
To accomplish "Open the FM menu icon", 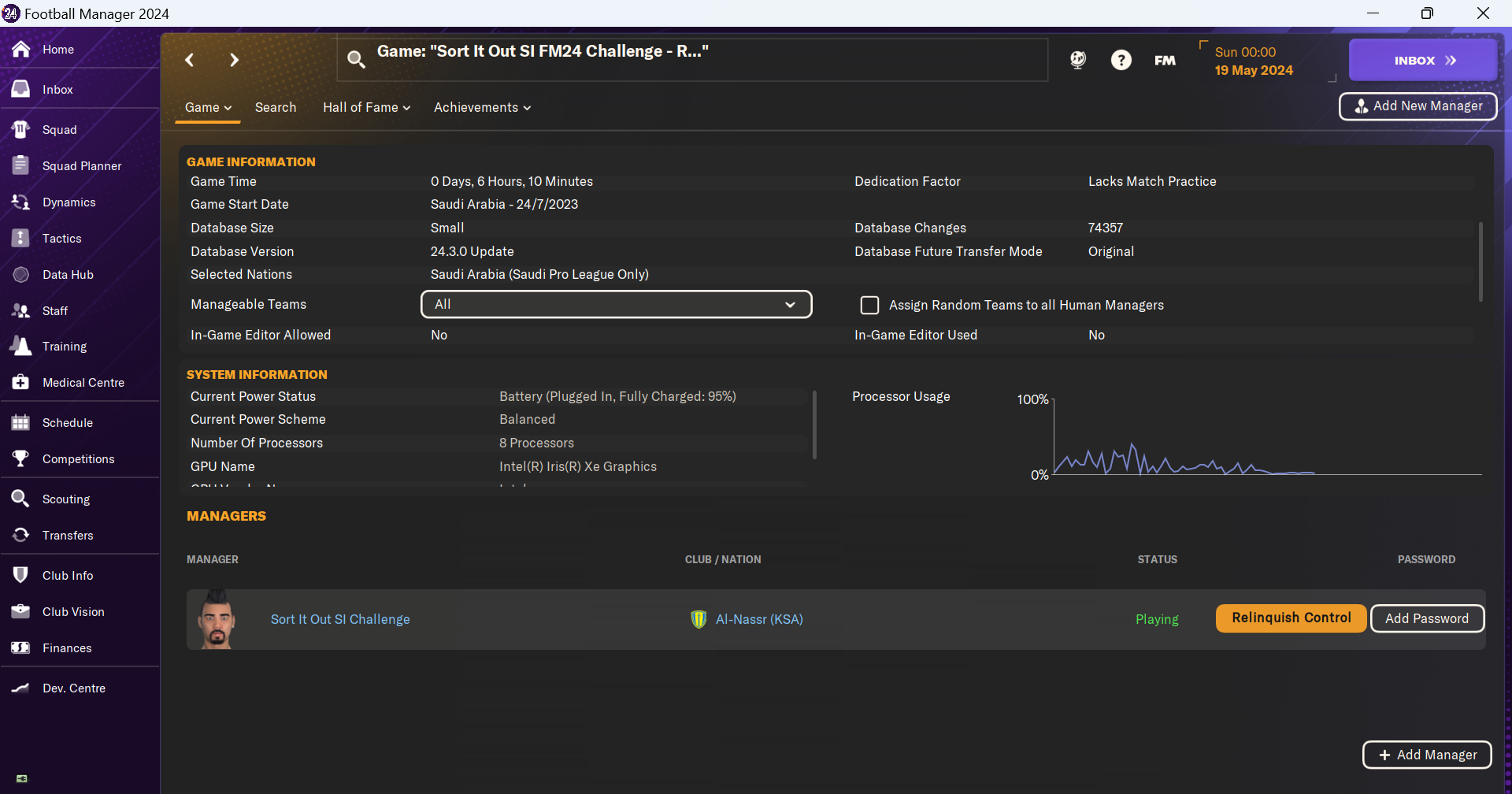I will [1165, 60].
